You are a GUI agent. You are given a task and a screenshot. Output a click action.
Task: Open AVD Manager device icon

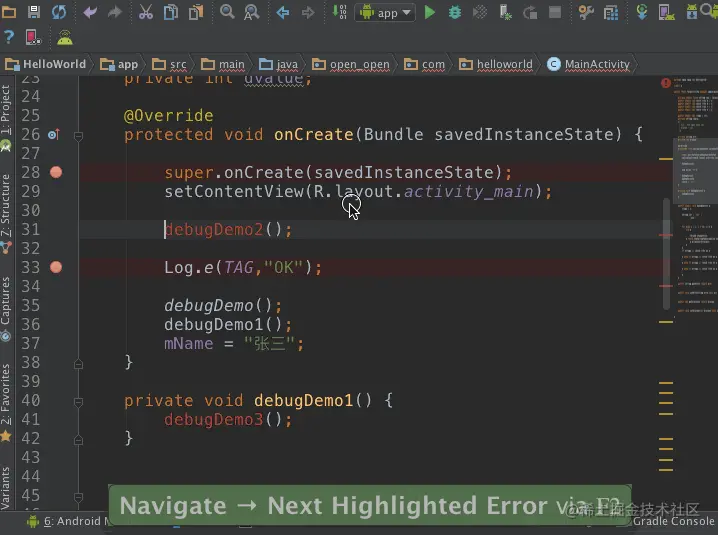pos(666,12)
